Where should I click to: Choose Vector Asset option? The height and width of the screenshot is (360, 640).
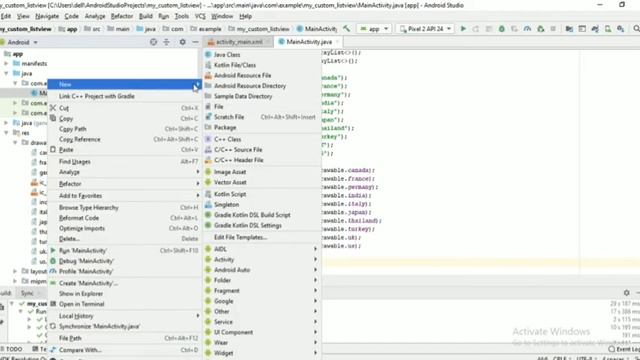(x=262, y=182)
